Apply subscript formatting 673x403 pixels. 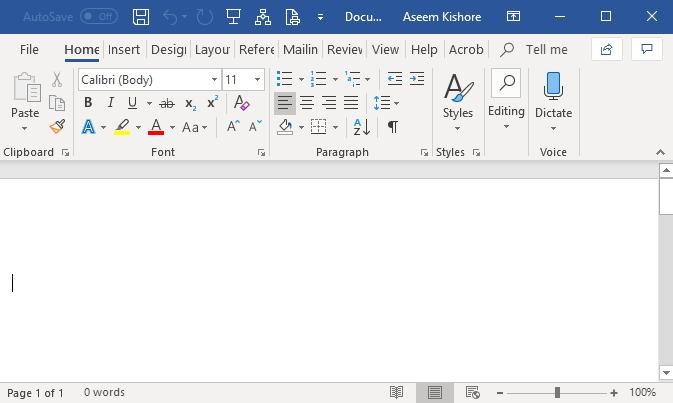(191, 104)
